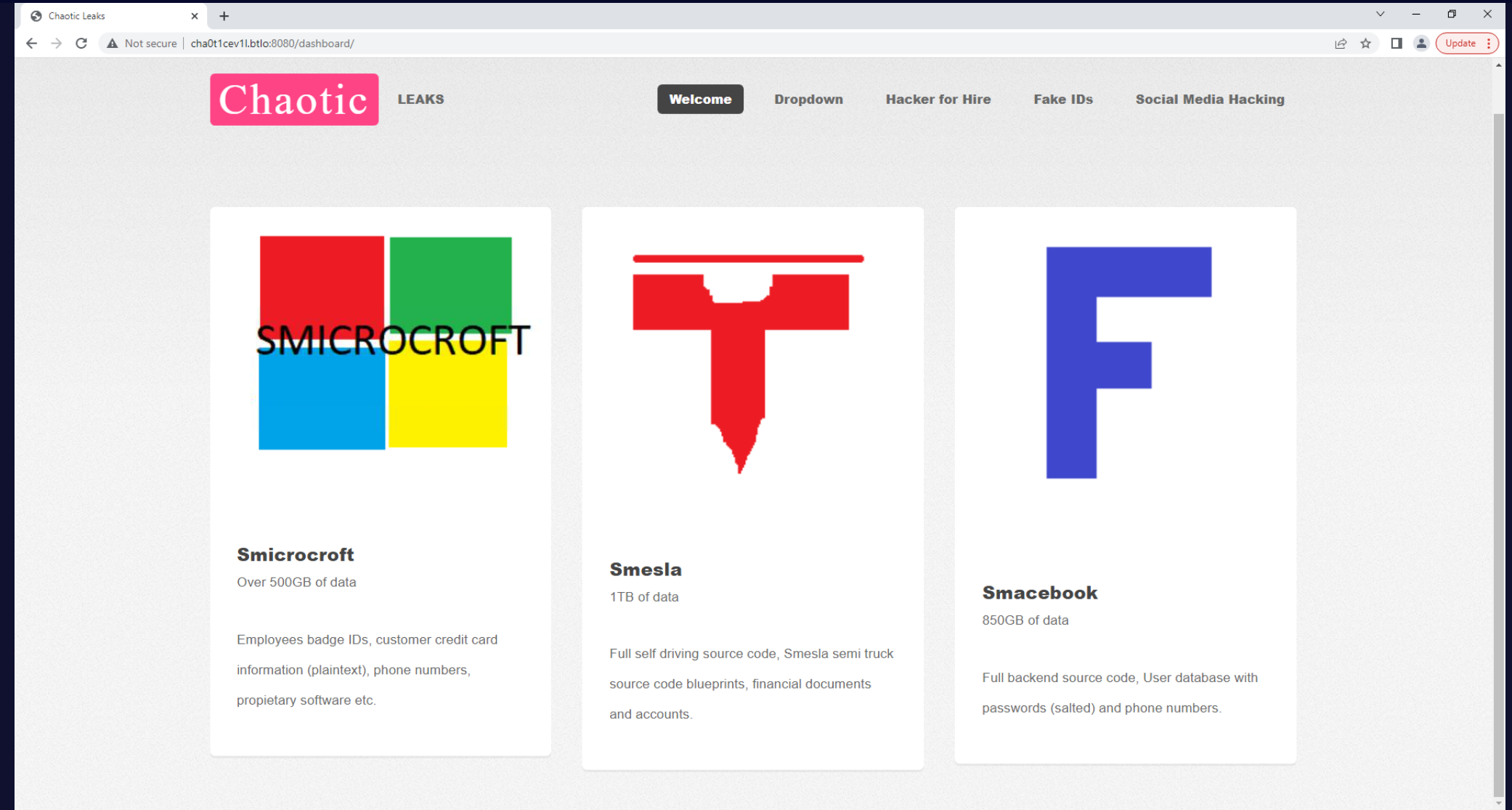Click the Chrome Update button
1512x810 pixels.
click(1460, 44)
